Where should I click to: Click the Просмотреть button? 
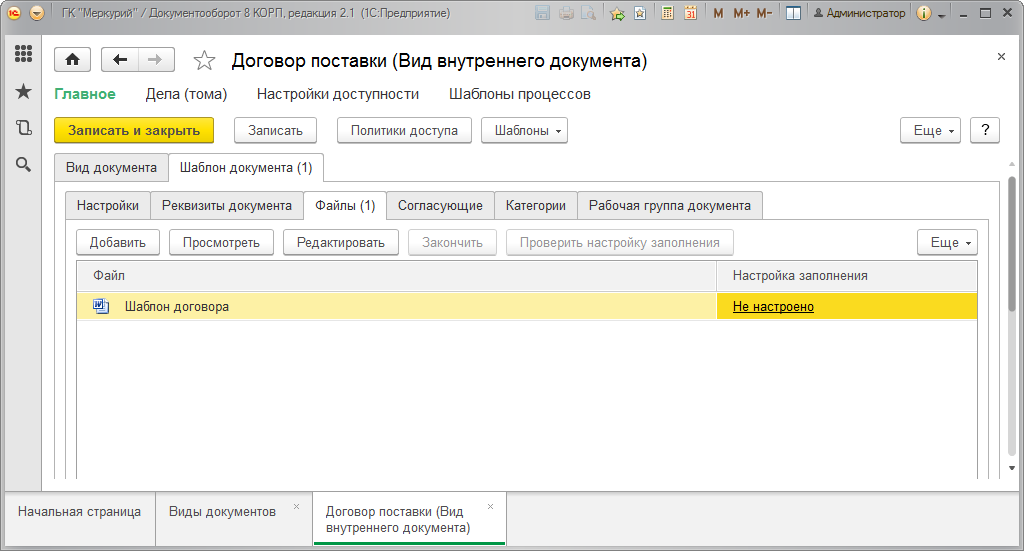tap(221, 243)
